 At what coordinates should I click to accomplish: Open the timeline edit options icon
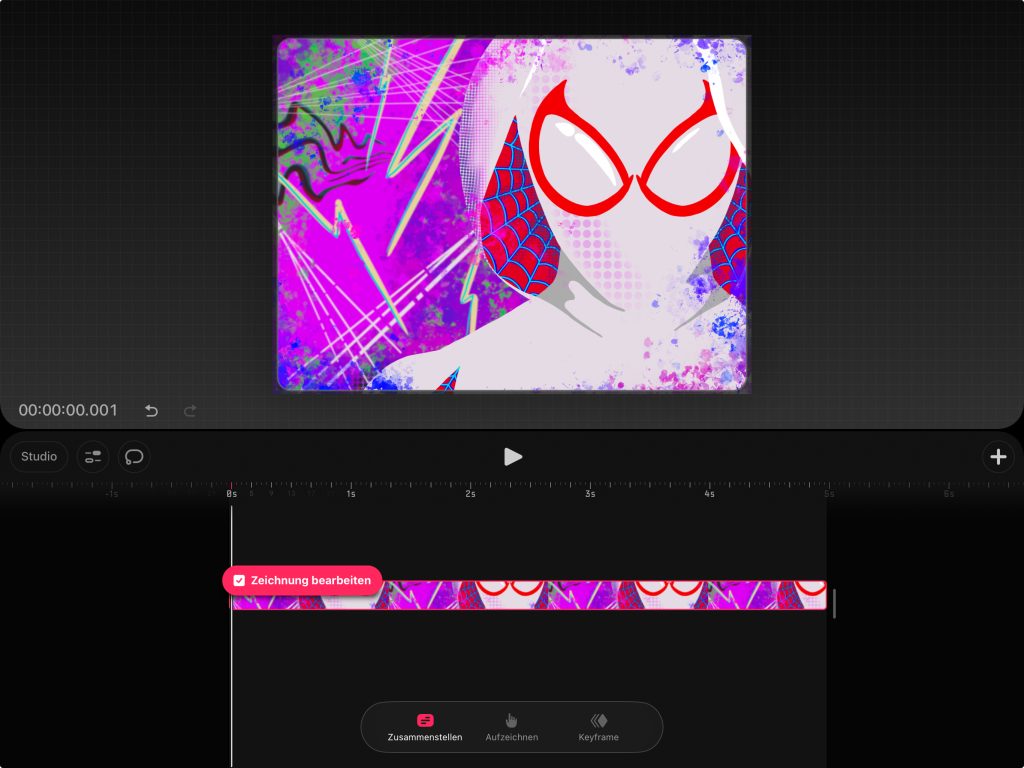93,457
